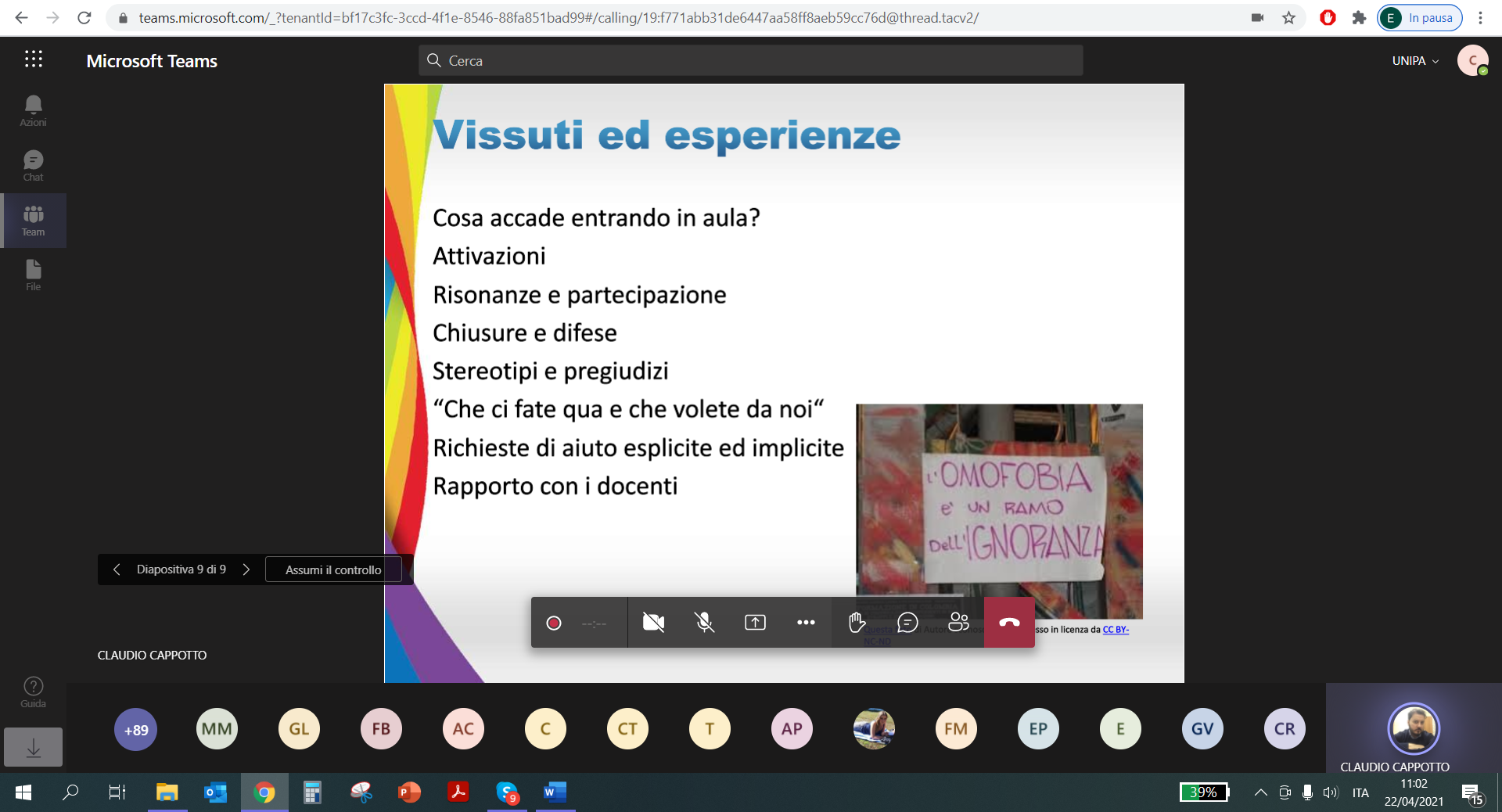Expand the UNIPA organization dropdown
Image resolution: width=1502 pixels, height=812 pixels.
point(1415,61)
